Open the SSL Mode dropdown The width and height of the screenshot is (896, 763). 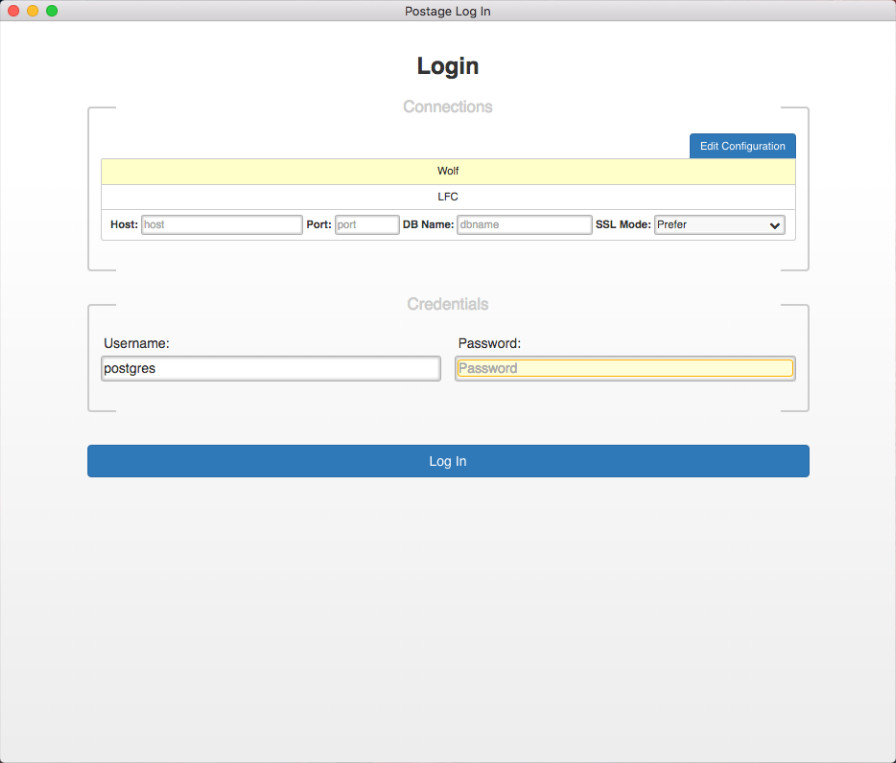(x=719, y=225)
